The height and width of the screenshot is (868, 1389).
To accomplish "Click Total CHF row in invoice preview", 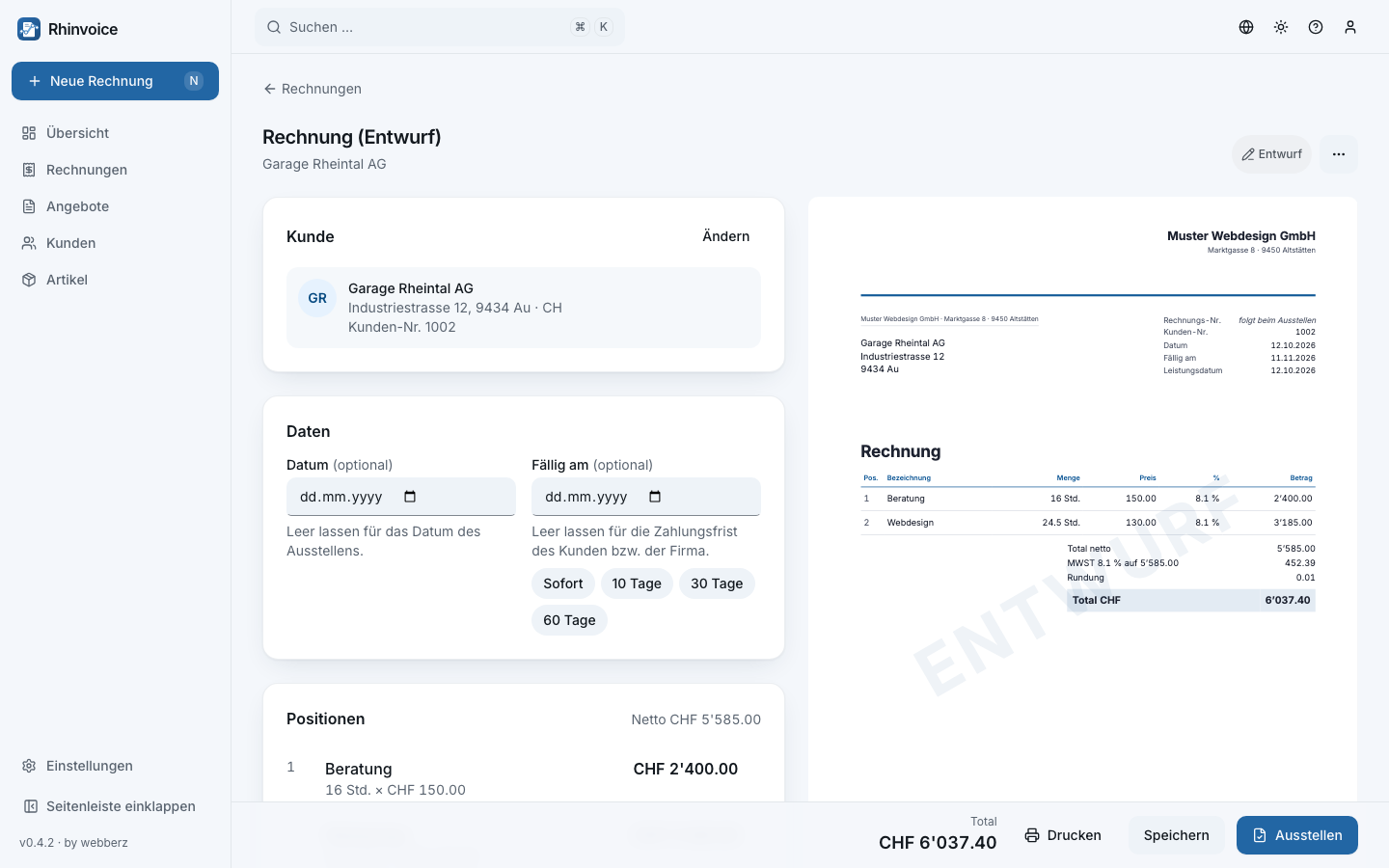I will (x=1191, y=600).
